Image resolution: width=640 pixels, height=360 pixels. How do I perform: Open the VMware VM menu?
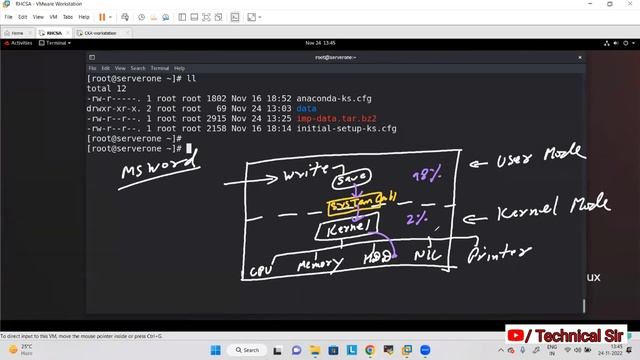pyautogui.click(x=53, y=17)
